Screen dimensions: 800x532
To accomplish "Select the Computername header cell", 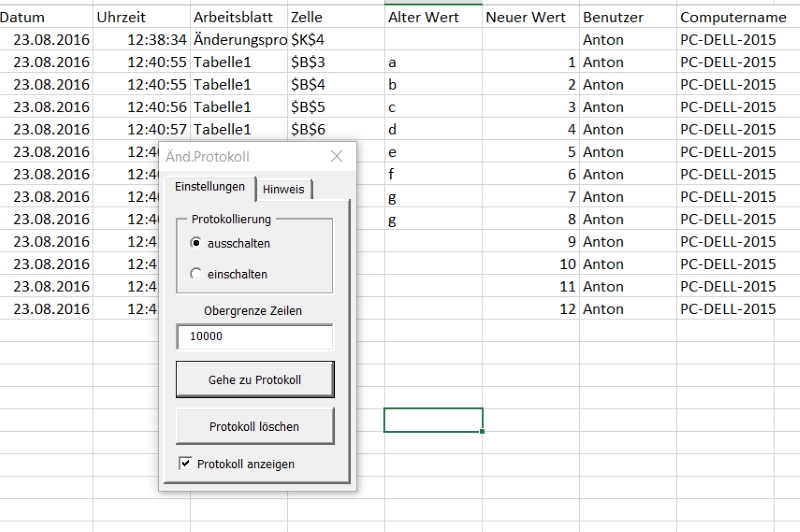I will click(737, 17).
